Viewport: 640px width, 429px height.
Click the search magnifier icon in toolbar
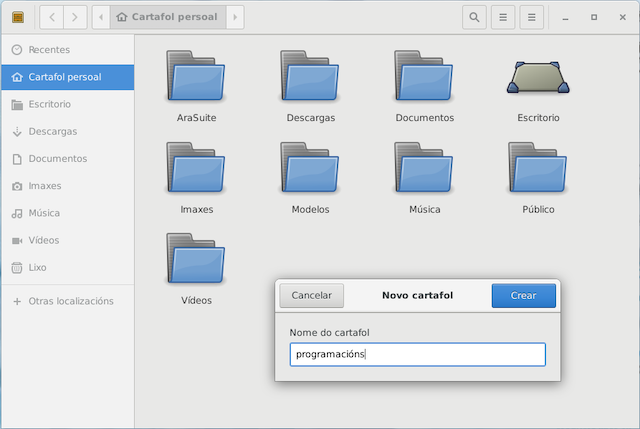point(474,17)
